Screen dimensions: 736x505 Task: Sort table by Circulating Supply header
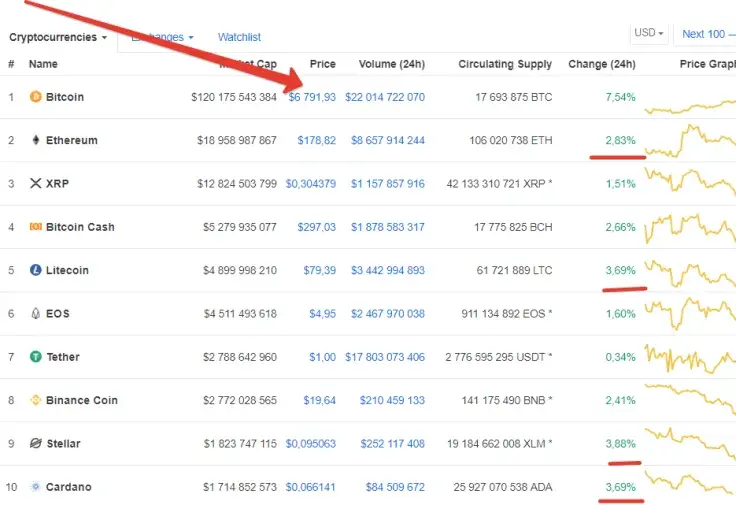pyautogui.click(x=504, y=64)
